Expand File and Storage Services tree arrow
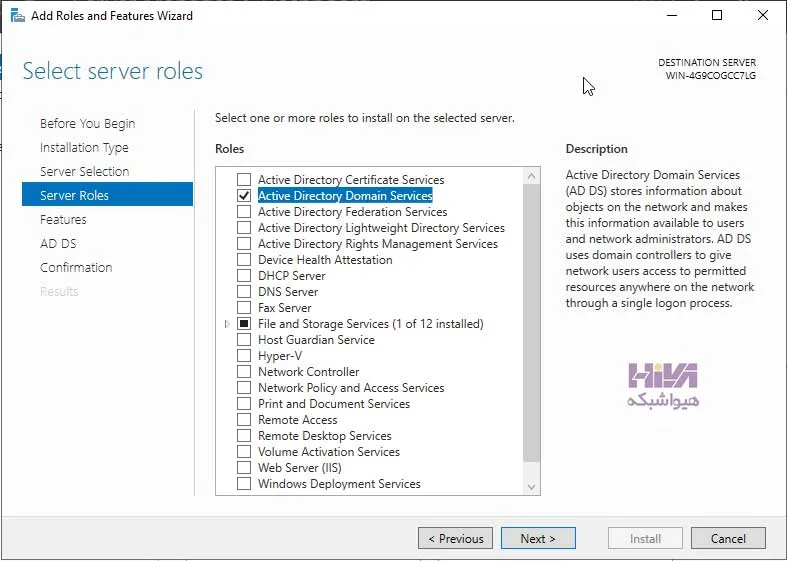 [227, 324]
